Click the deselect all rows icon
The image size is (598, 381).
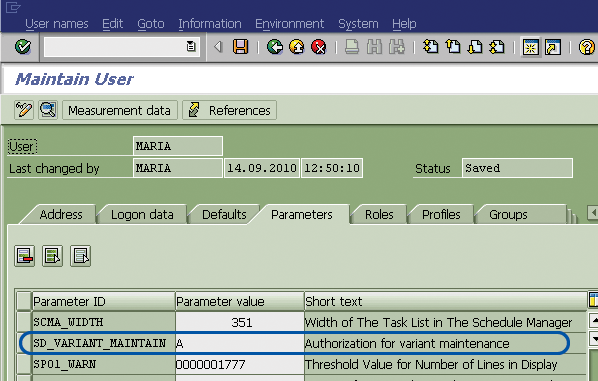tap(80, 256)
